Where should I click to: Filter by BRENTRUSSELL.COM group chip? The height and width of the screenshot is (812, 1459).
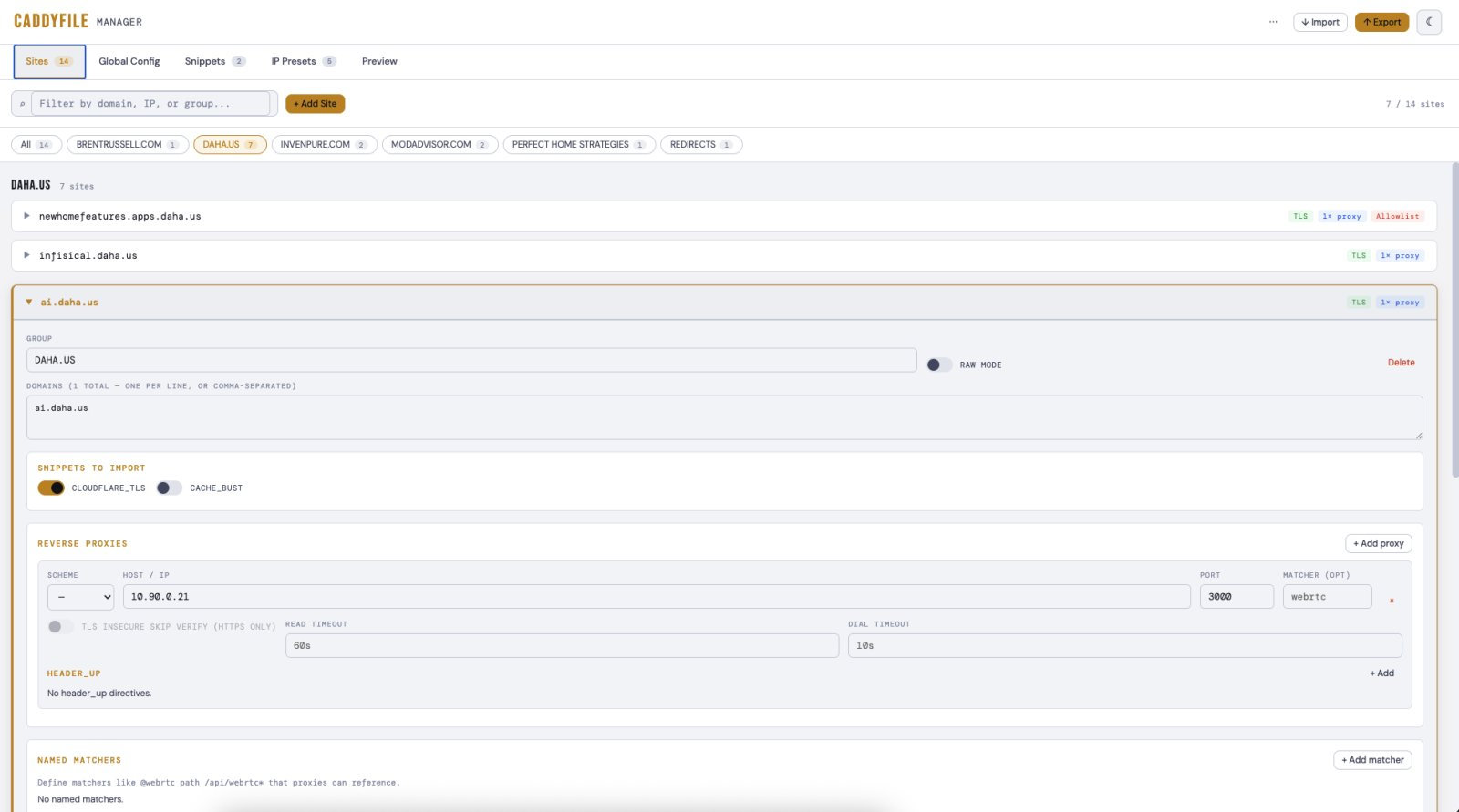click(x=128, y=145)
